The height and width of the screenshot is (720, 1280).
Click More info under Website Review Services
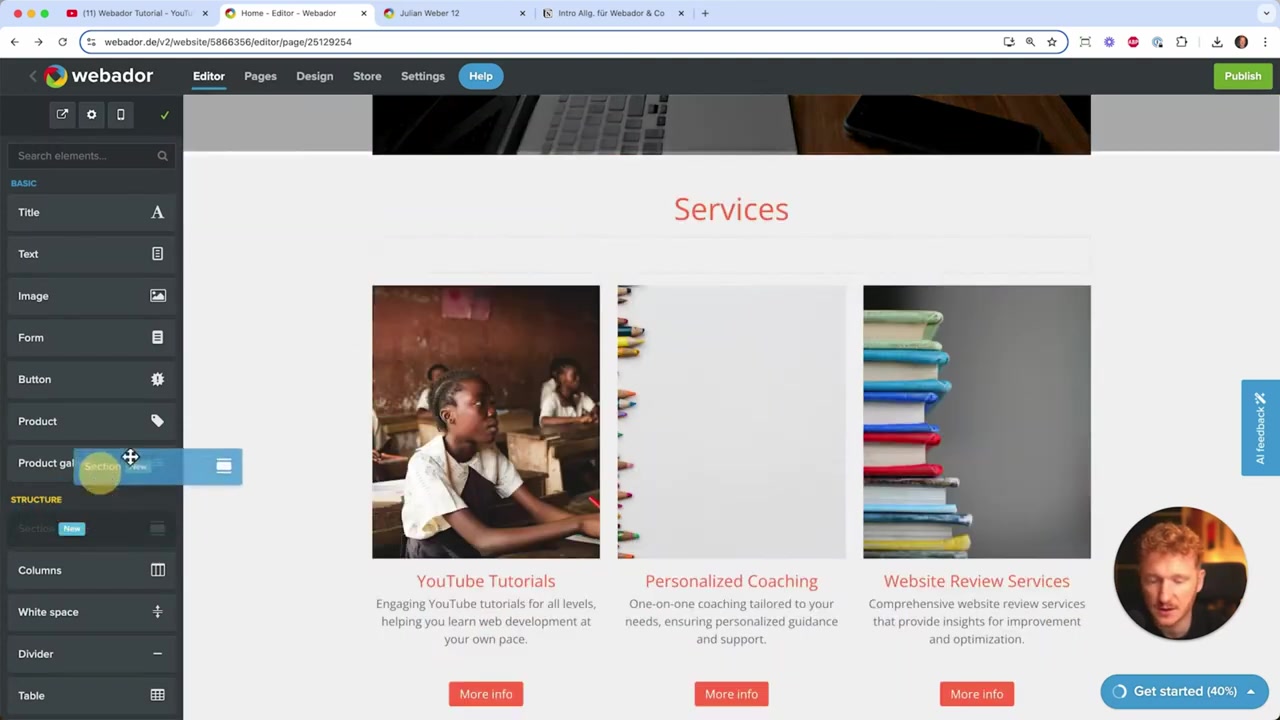[977, 694]
